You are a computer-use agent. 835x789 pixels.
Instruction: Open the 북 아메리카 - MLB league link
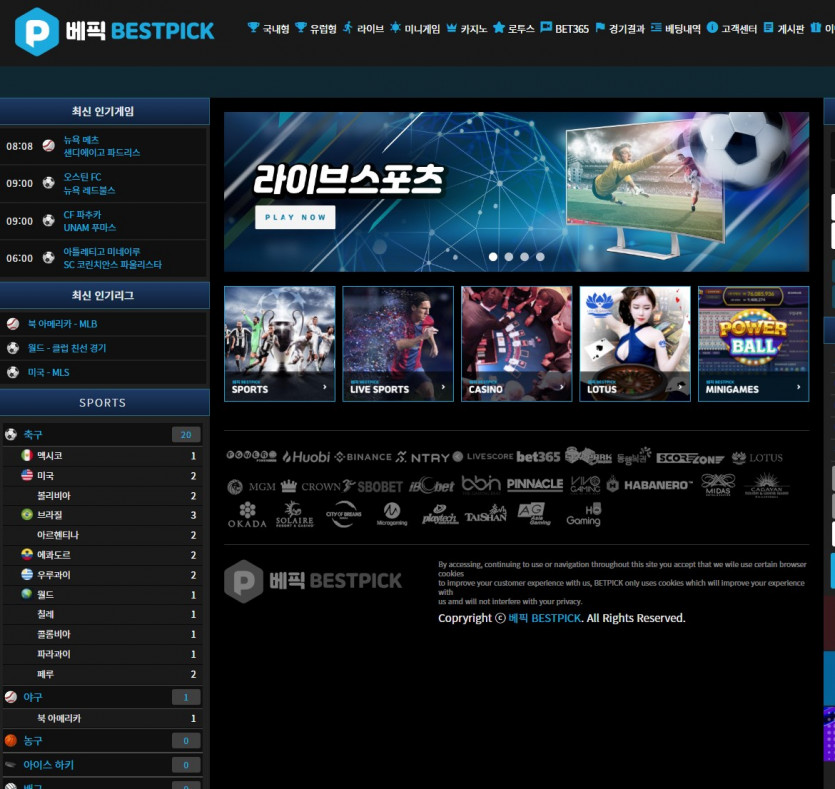[62, 324]
